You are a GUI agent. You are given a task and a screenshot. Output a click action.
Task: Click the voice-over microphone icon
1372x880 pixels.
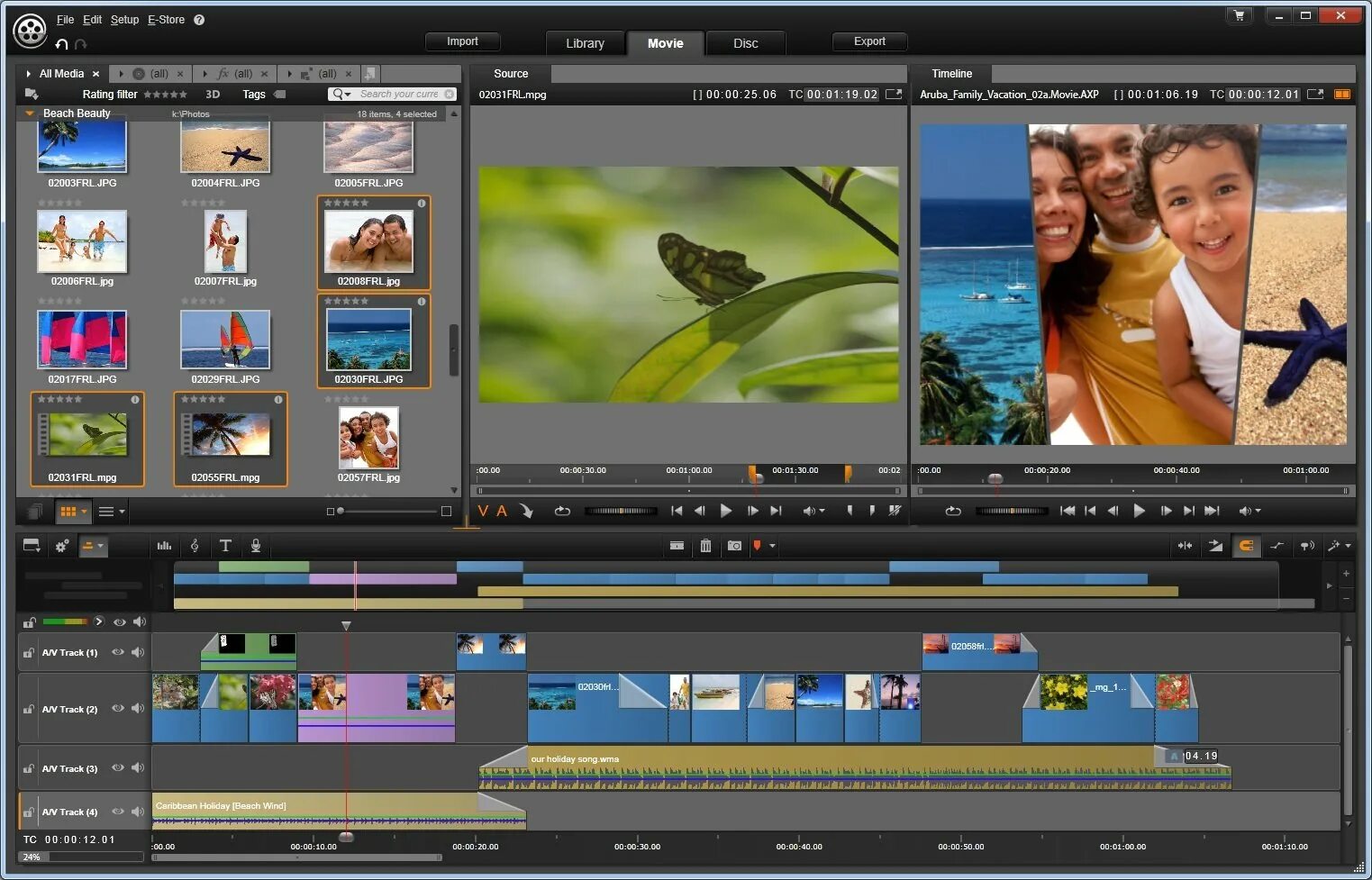tap(256, 546)
